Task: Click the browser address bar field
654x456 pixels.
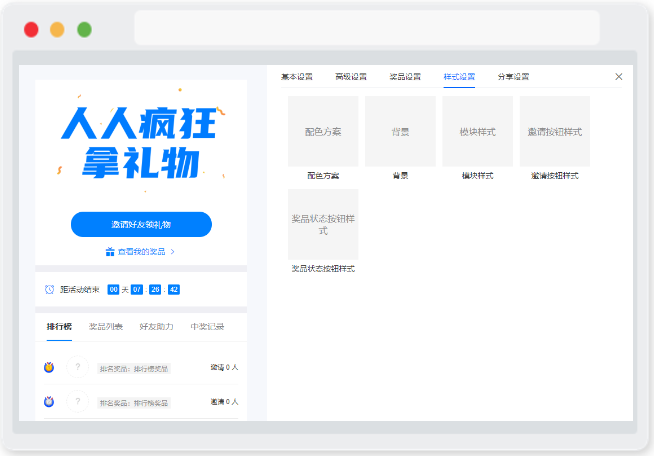Action: (367, 28)
